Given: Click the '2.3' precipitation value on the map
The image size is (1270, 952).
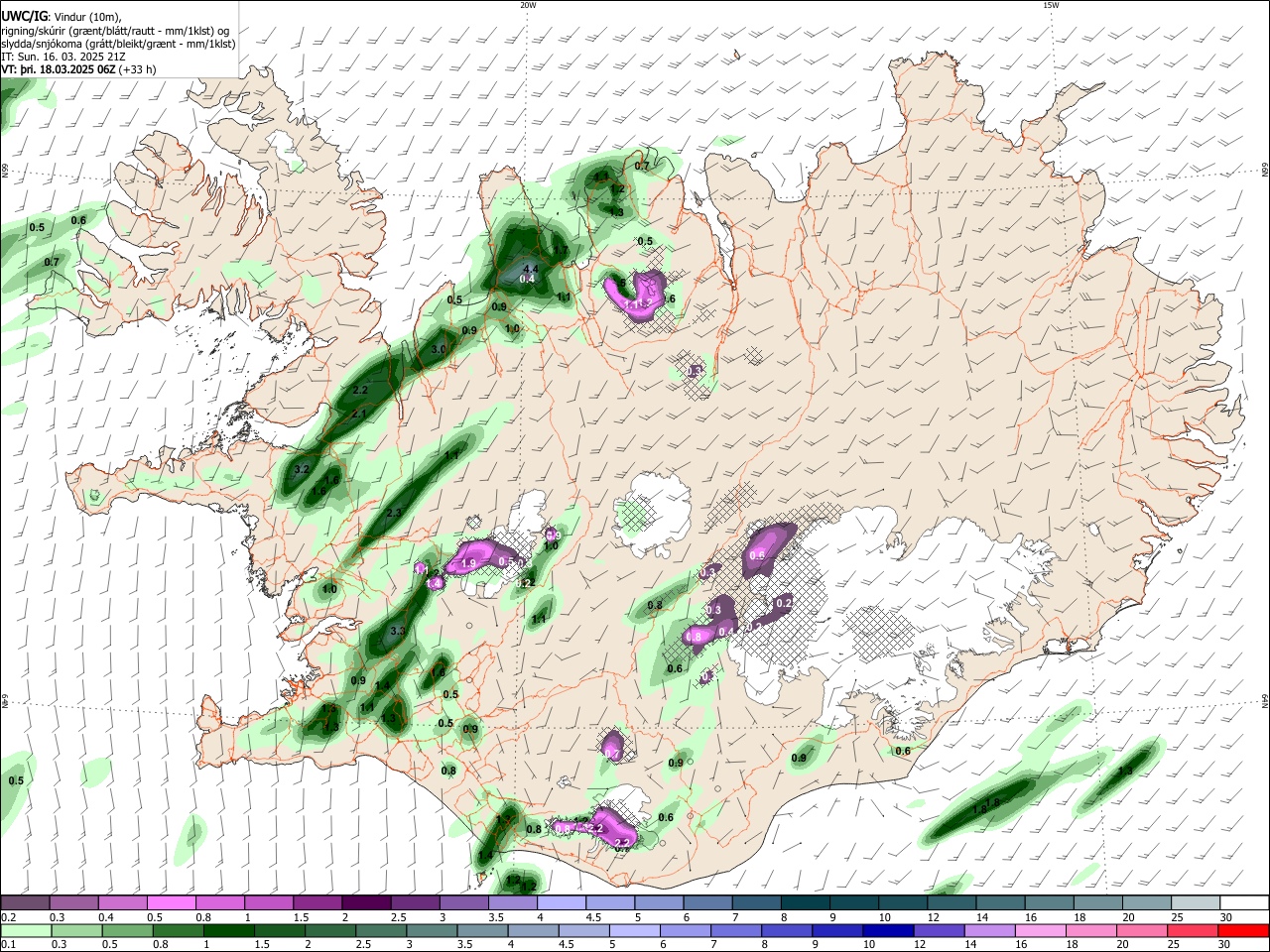Looking at the screenshot, I should coord(394,513).
